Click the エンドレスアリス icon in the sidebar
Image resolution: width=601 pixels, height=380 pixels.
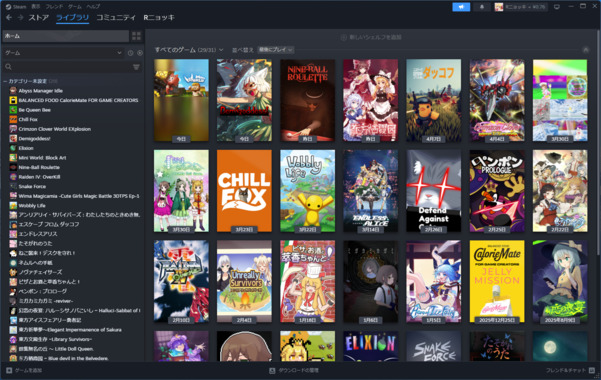click(13, 234)
